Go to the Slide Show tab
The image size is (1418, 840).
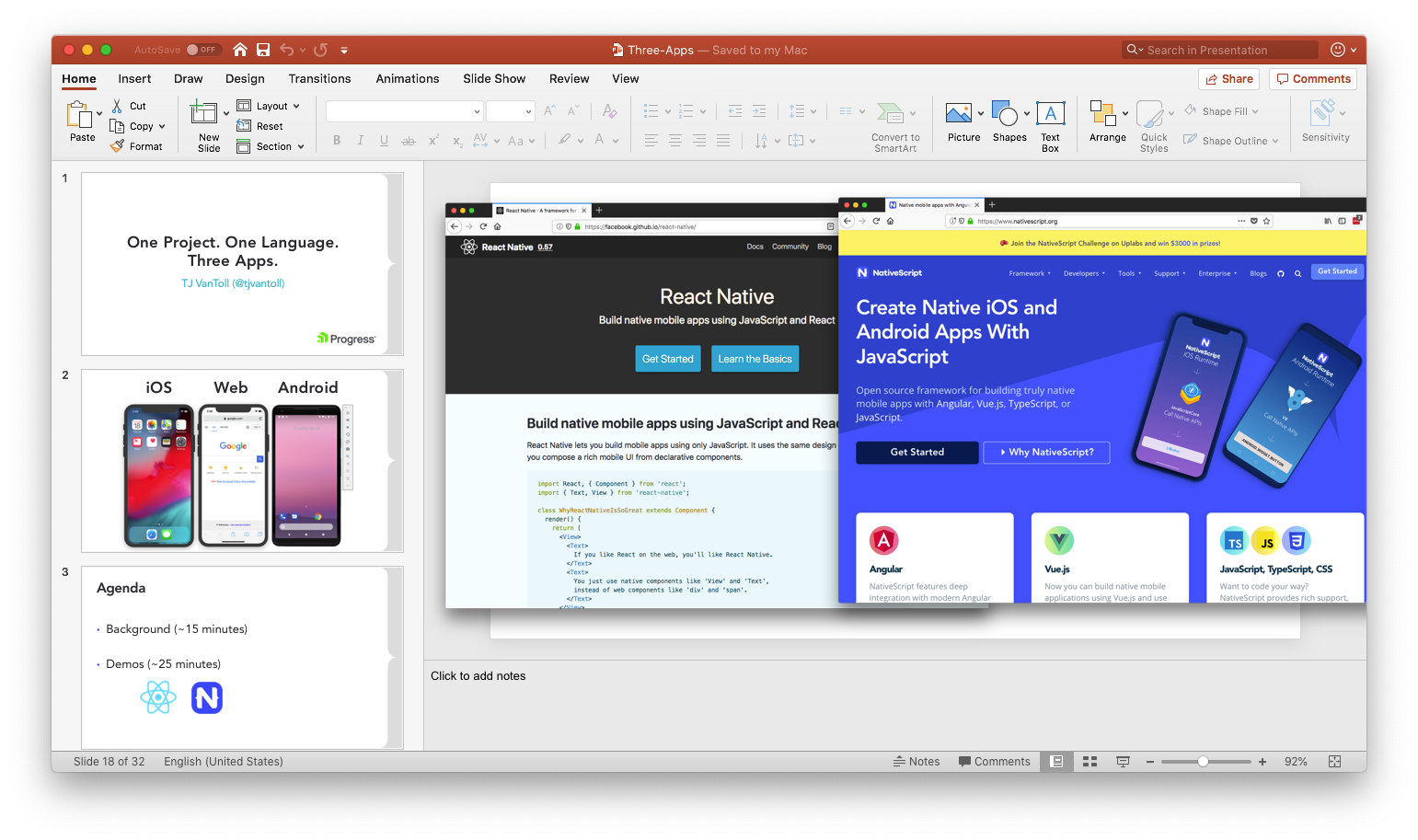pos(494,79)
